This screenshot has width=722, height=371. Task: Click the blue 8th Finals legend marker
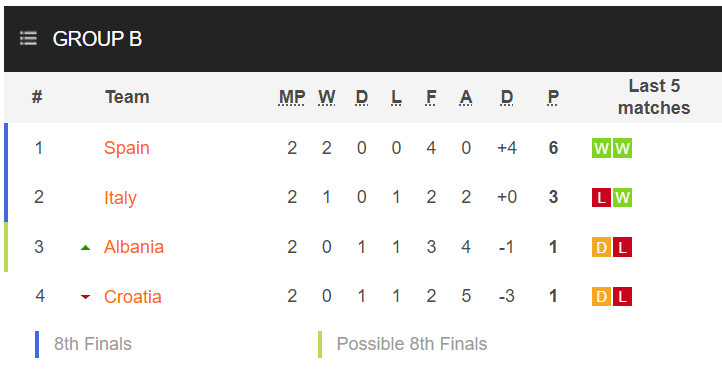[x=37, y=344]
